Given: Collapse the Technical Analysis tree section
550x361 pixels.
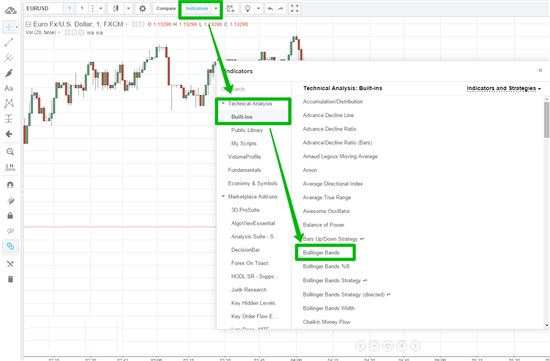Looking at the screenshot, I should point(223,103).
